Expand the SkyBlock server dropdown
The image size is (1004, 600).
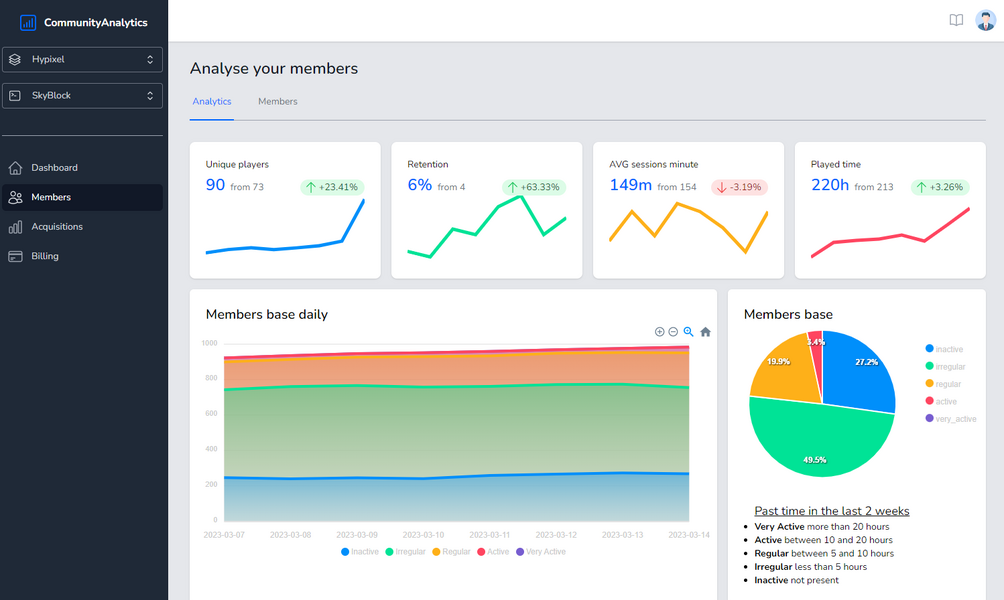pyautogui.click(x=82, y=96)
